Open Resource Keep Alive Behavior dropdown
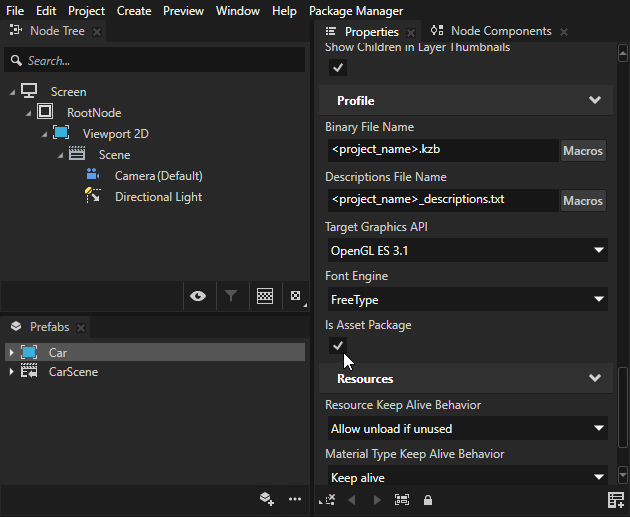 click(467, 428)
